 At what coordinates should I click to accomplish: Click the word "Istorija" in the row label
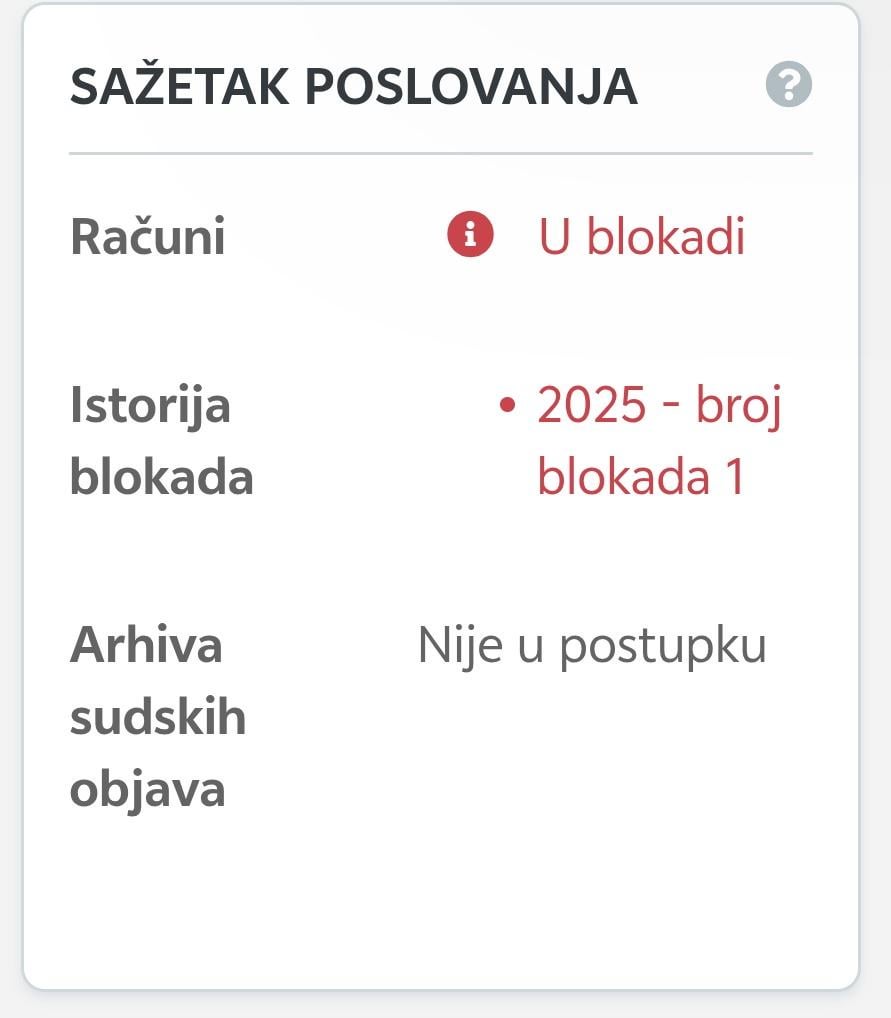(150, 406)
